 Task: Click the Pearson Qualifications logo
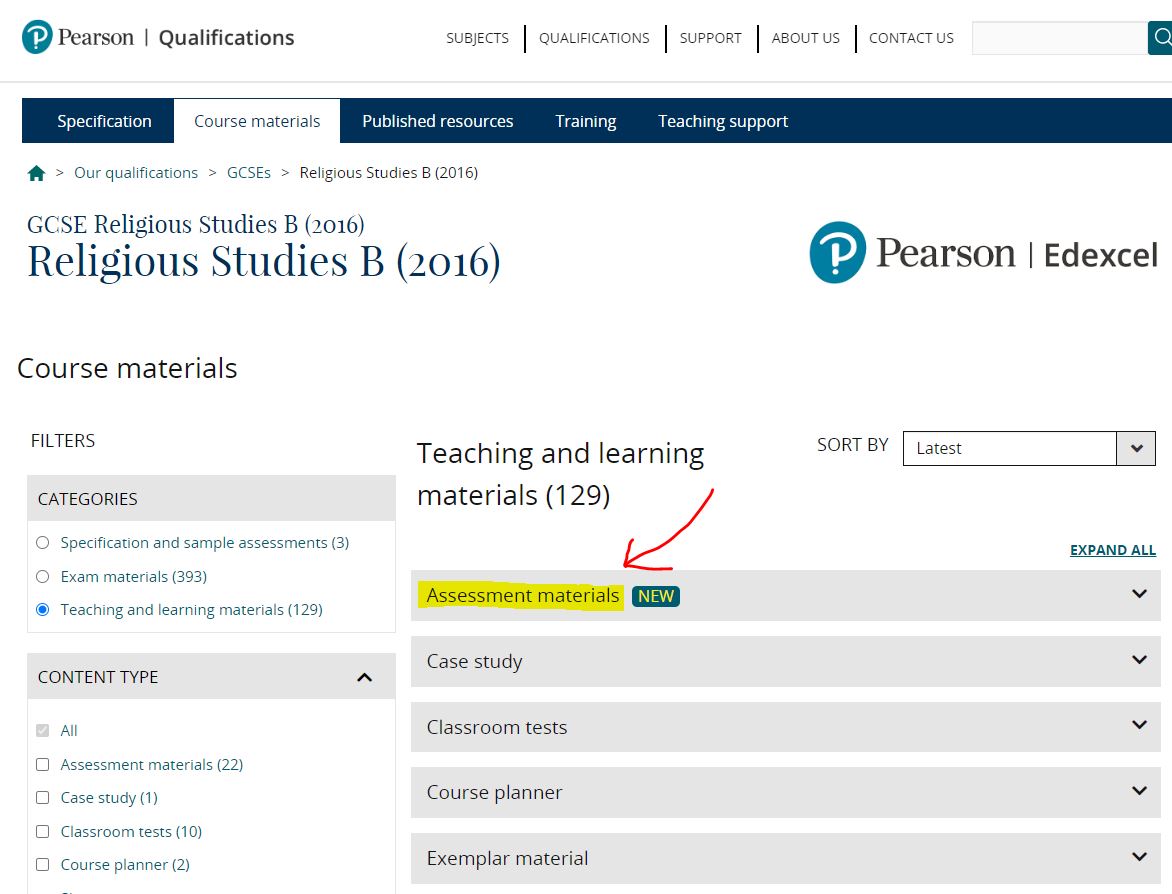coord(158,38)
